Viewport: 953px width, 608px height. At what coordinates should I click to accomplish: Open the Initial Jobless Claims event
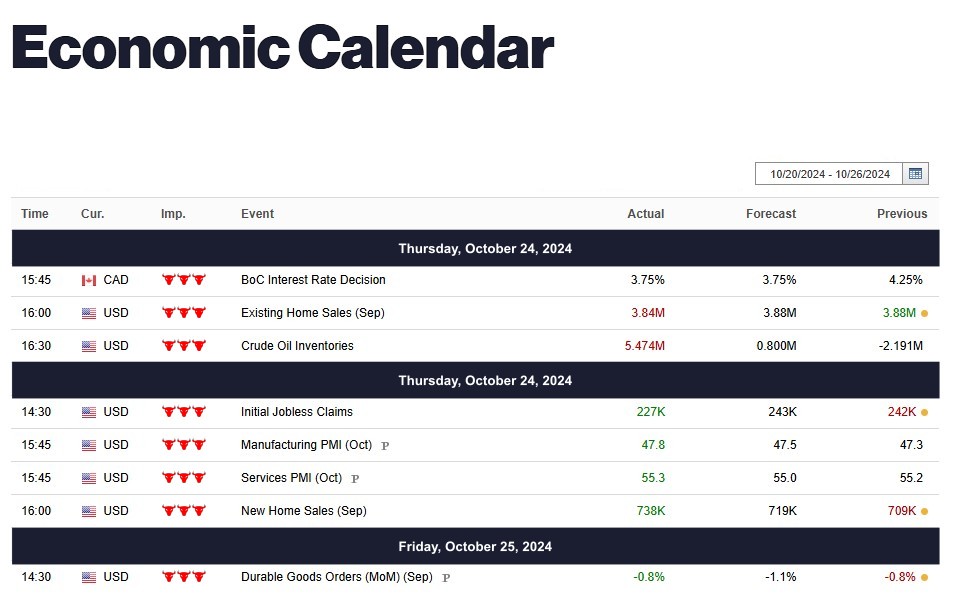pyautogui.click(x=297, y=412)
